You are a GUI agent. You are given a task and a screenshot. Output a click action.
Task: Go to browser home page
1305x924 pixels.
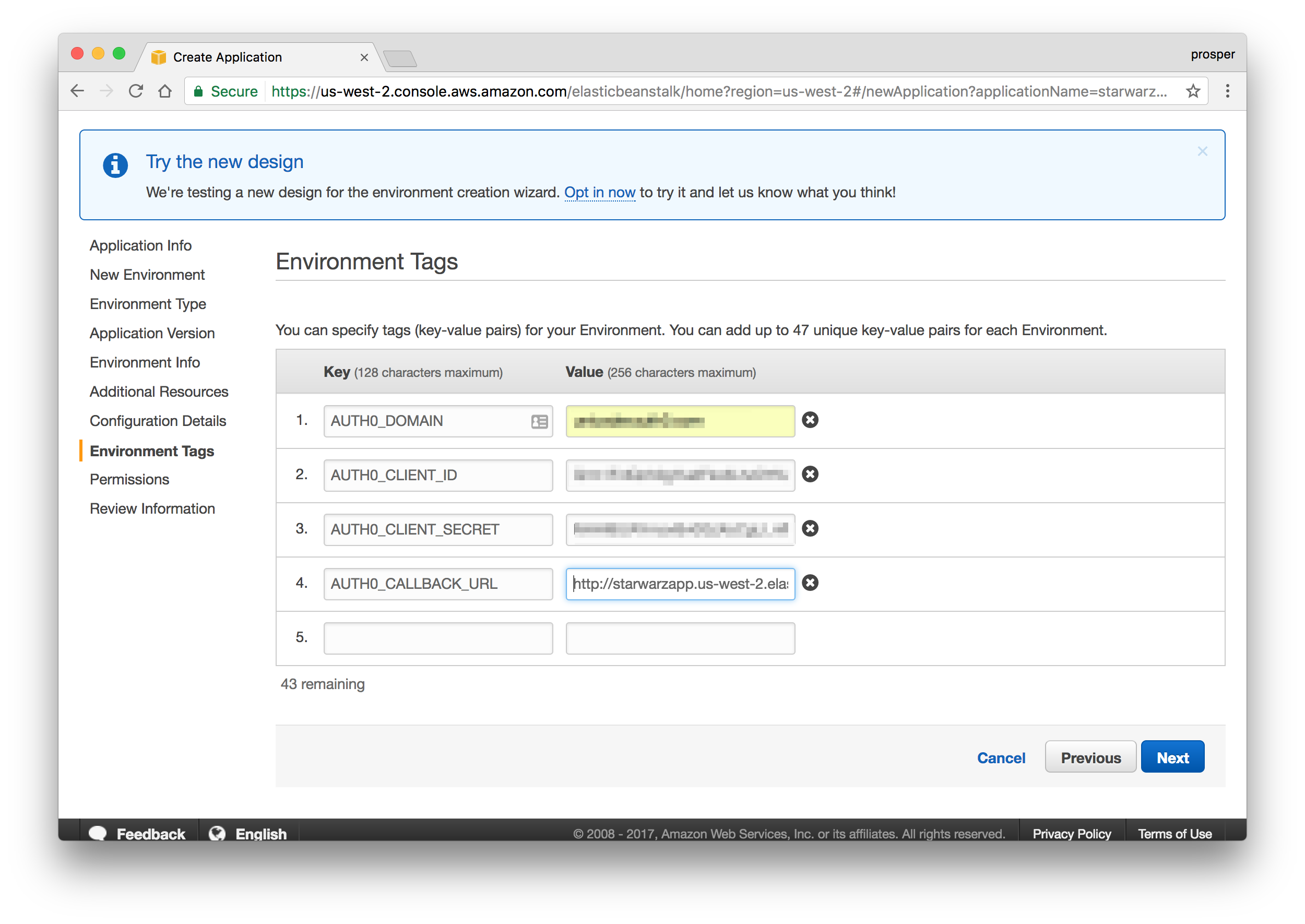coord(165,91)
